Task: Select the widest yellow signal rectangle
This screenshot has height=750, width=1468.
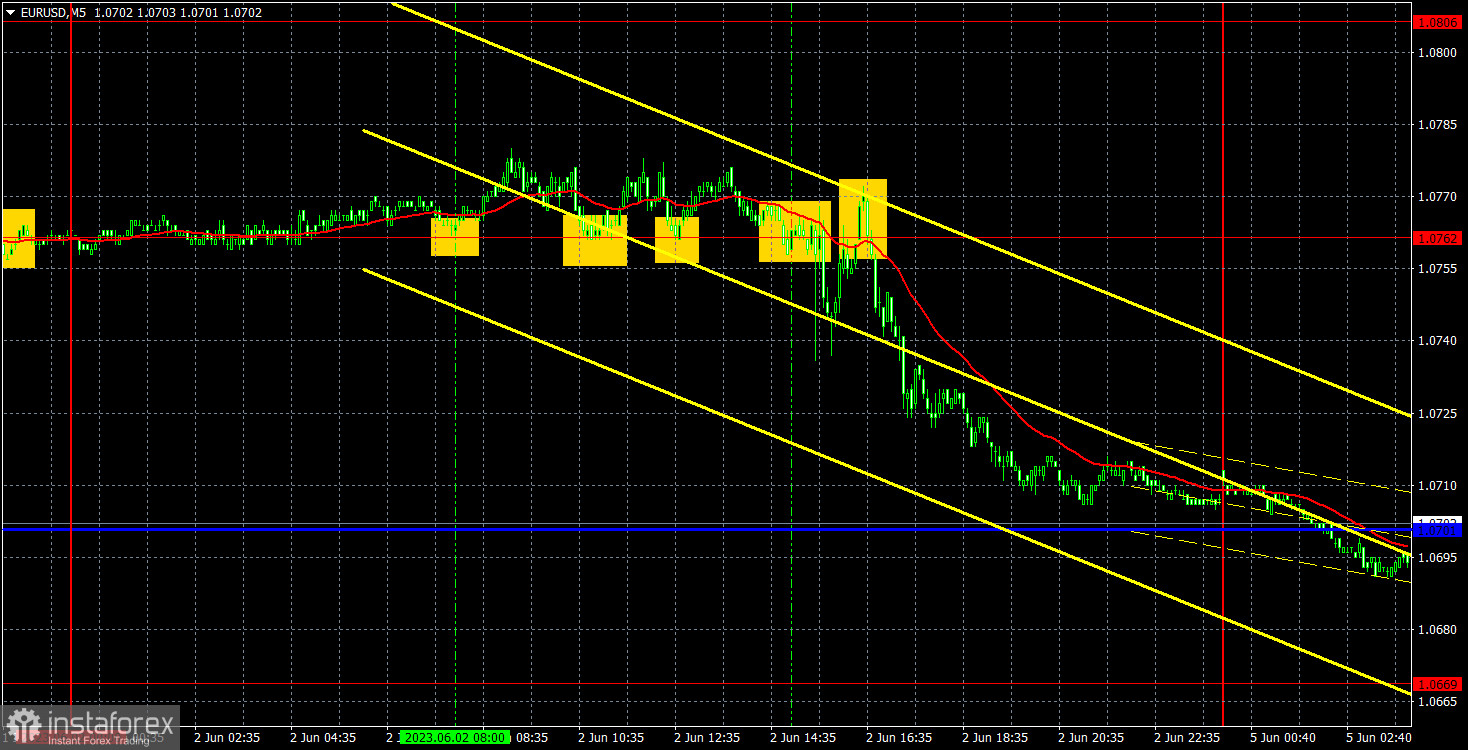Action: click(795, 231)
